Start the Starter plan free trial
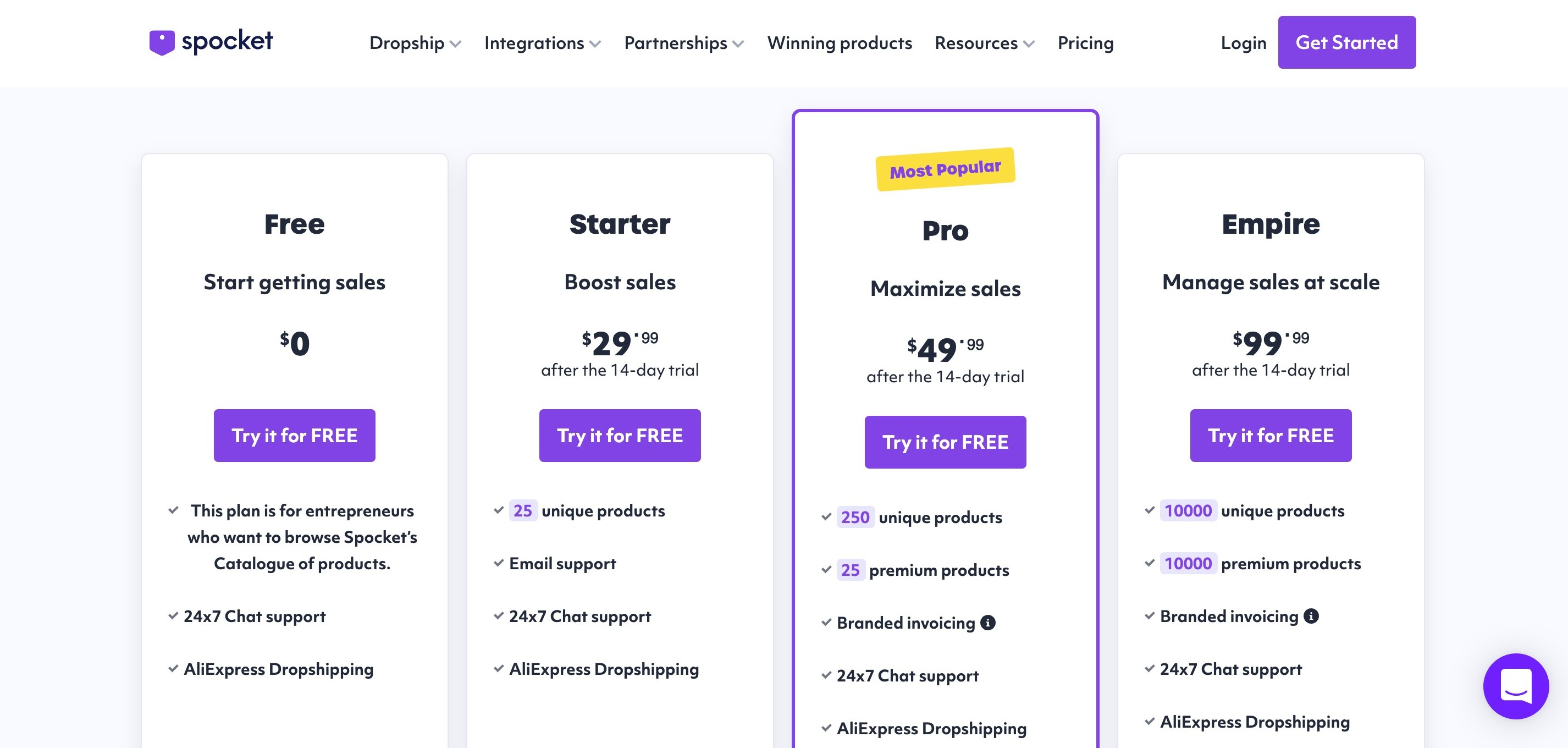Screen dimensions: 1568x748 tap(619, 436)
